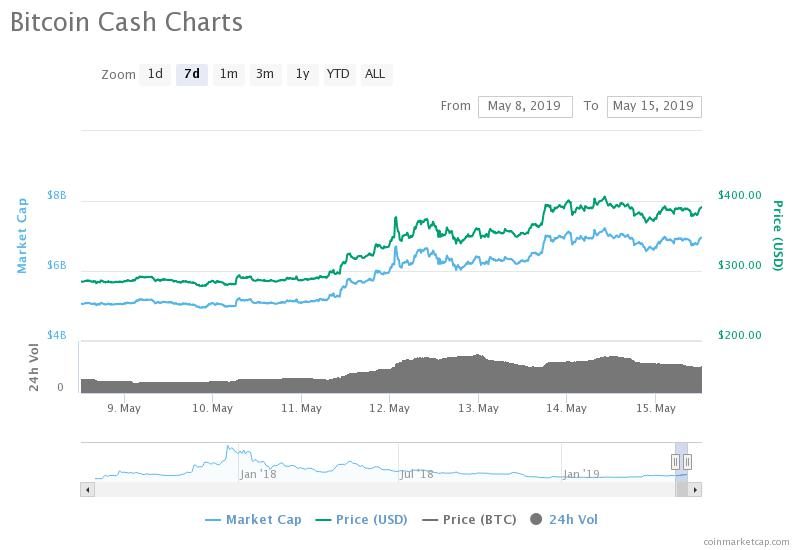Screen dimensions: 800x550
Task: Toggle Price (BTC) series in legend
Action: 469,520
